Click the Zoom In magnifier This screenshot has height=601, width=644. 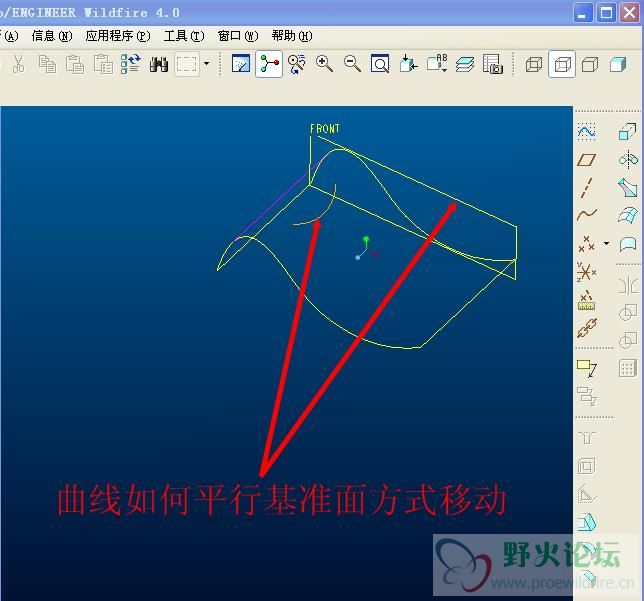pos(324,64)
